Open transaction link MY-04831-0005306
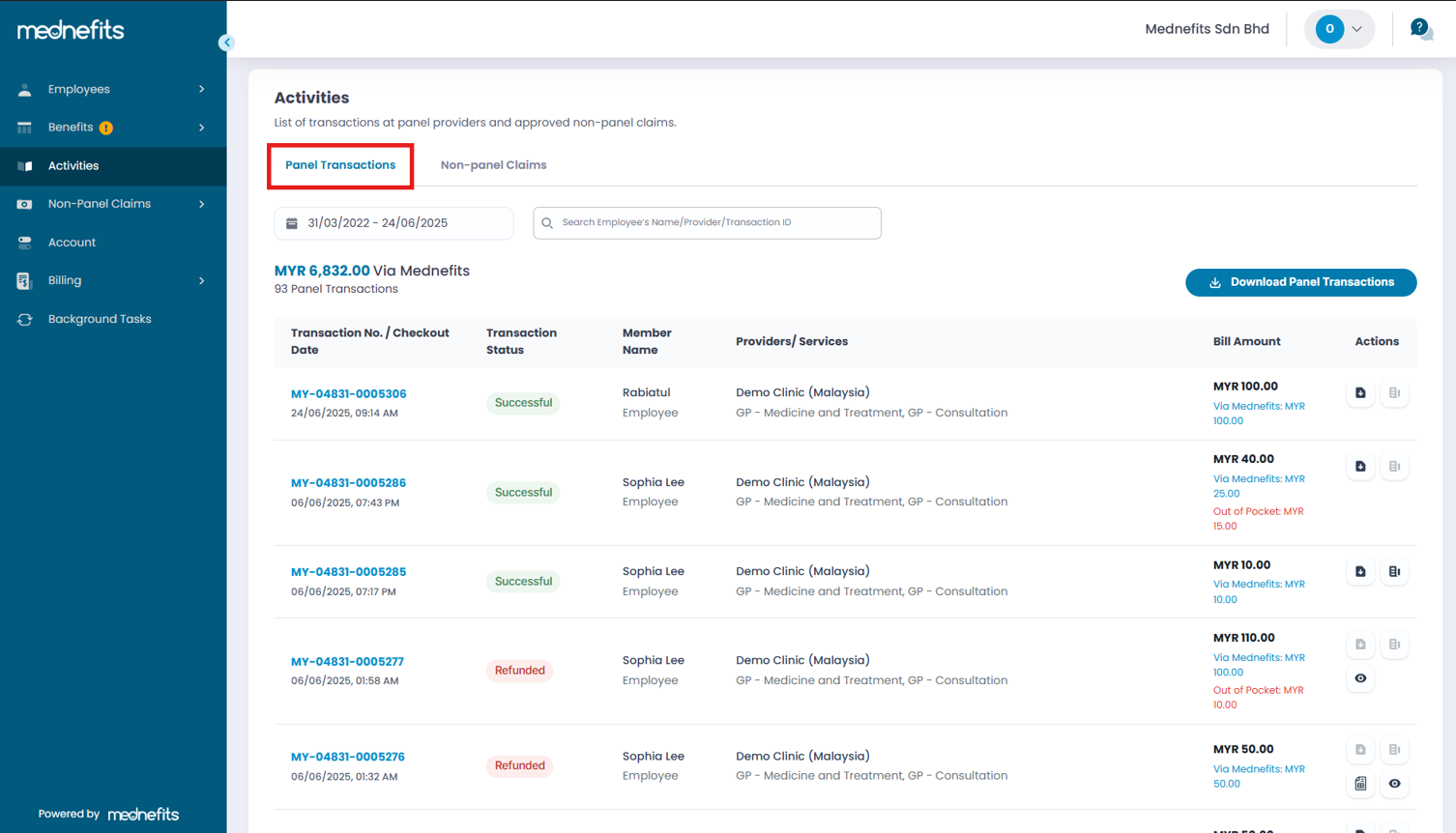This screenshot has height=833, width=1456. pyautogui.click(x=348, y=394)
